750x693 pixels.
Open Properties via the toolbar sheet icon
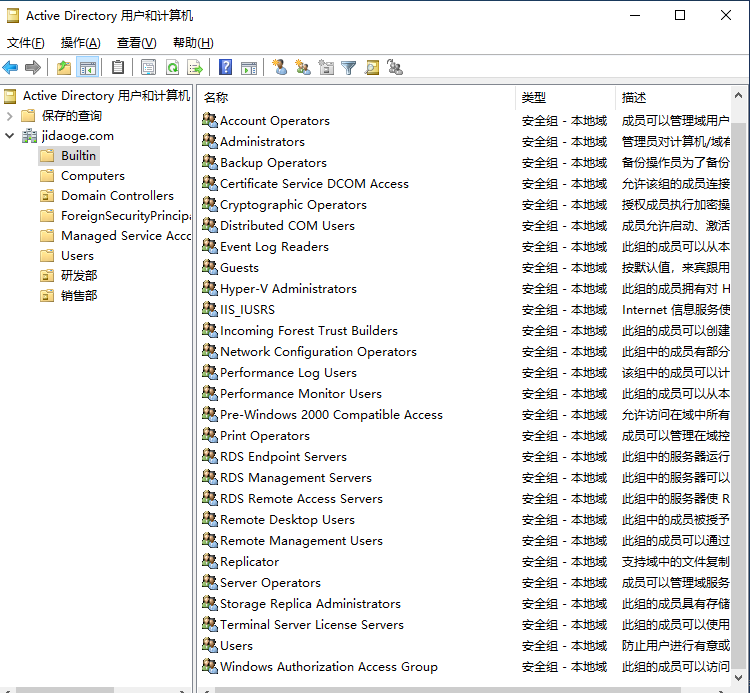[x=148, y=67]
